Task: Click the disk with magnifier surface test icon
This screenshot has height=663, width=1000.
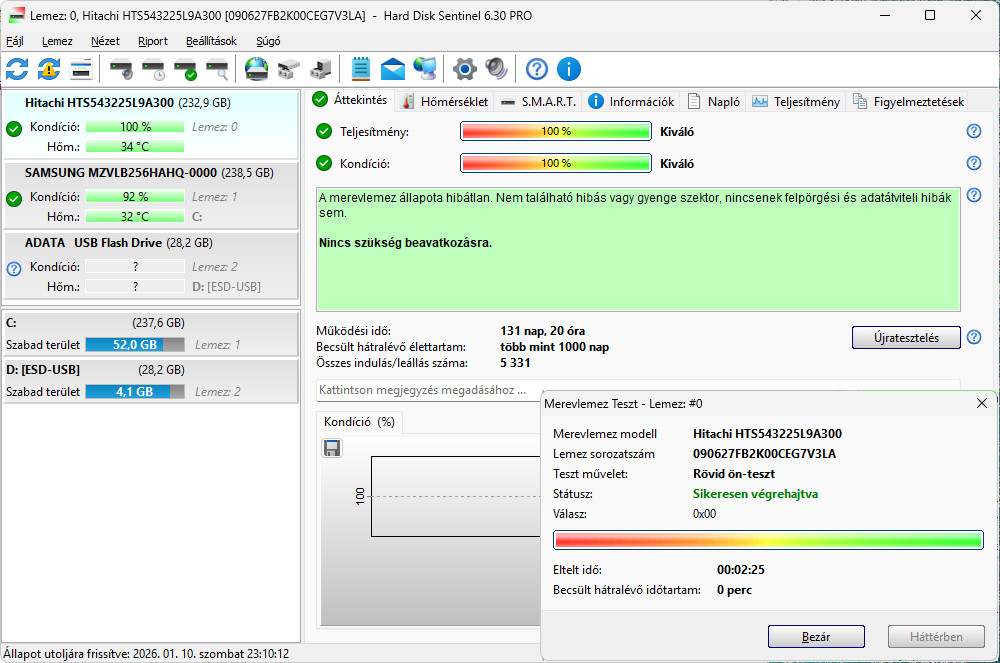Action: click(217, 69)
